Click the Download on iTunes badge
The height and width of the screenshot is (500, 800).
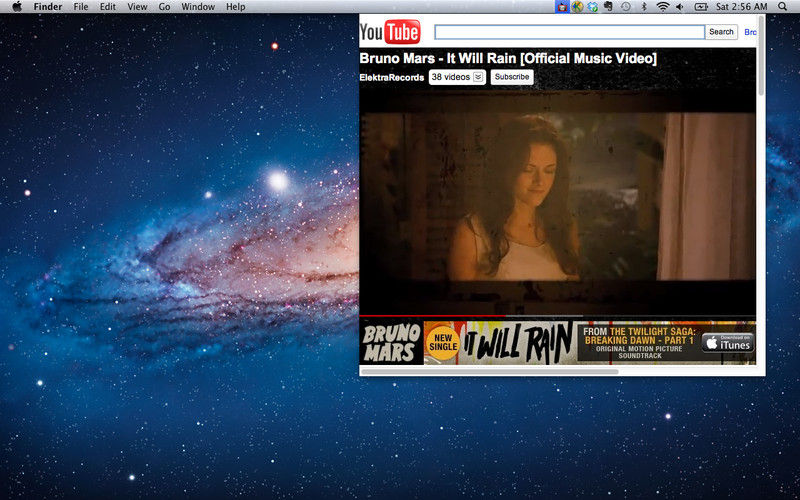point(729,343)
